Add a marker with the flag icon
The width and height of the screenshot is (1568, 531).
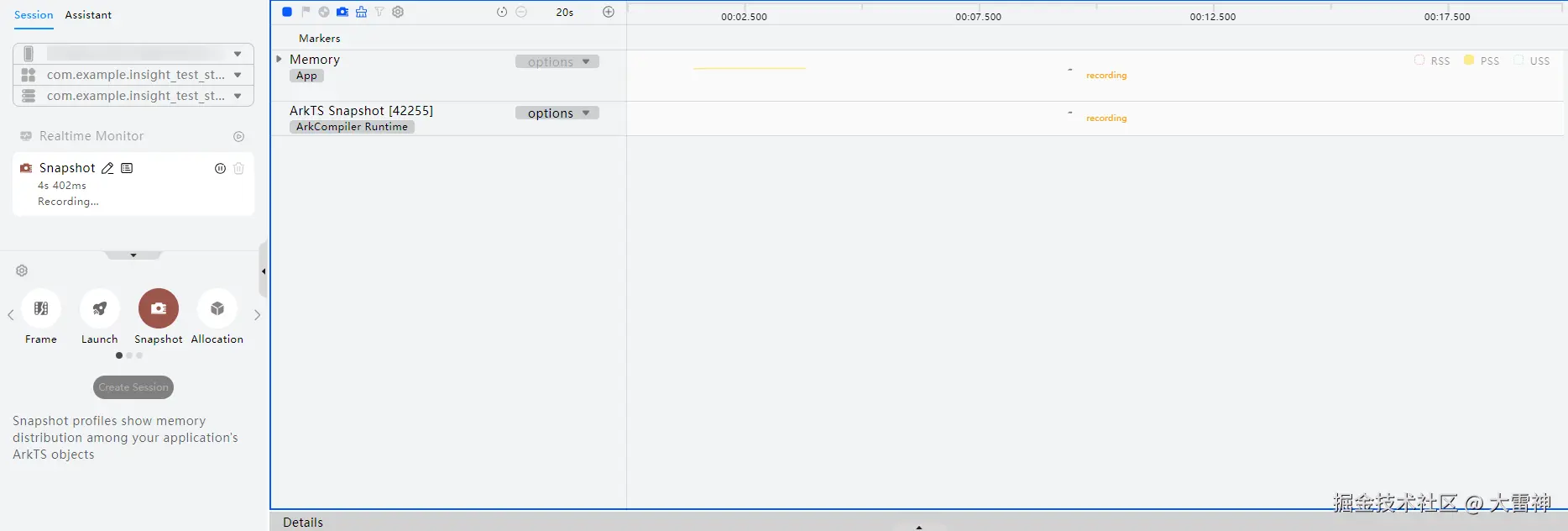(x=306, y=12)
